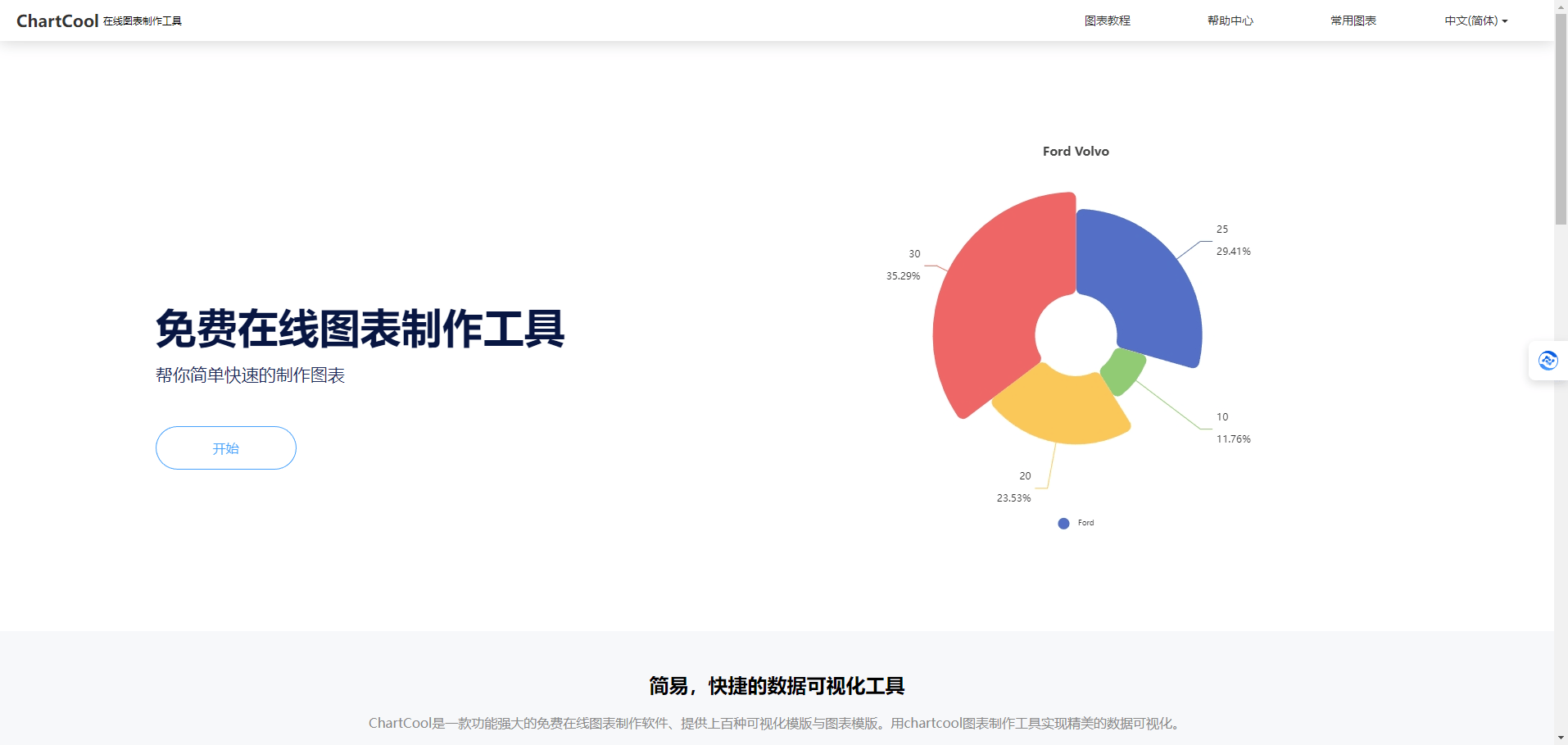
Task: Click the Ford Volvo chart title
Action: (1076, 151)
